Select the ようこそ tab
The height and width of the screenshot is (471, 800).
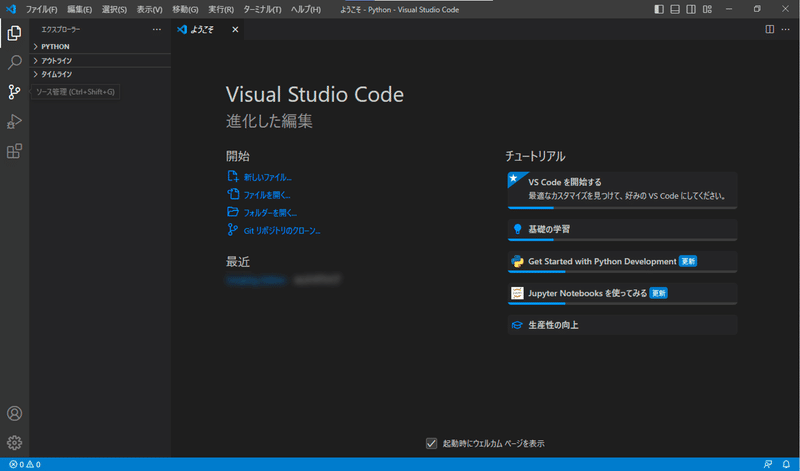pyautogui.click(x=208, y=30)
